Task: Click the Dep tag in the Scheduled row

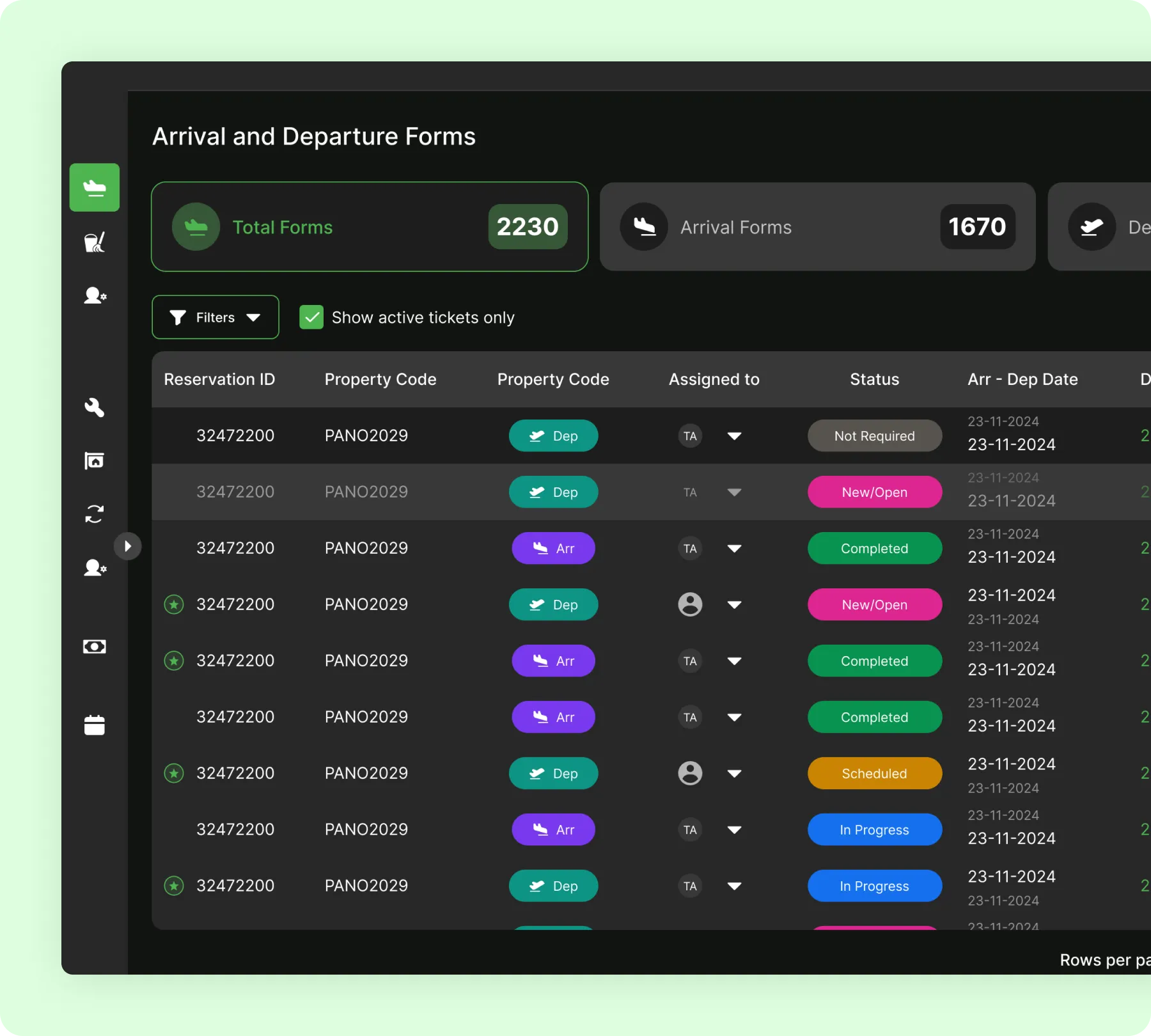Action: (x=554, y=774)
